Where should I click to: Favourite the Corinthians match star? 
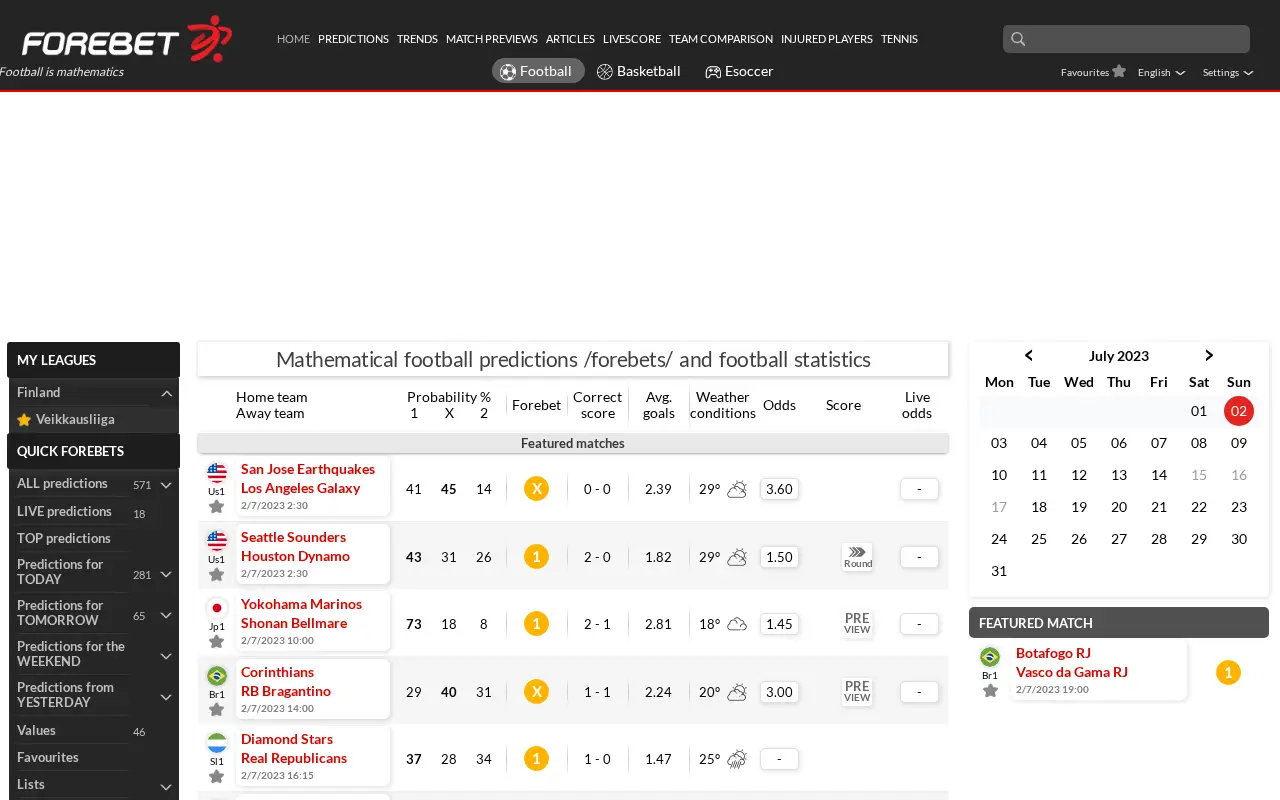(216, 710)
